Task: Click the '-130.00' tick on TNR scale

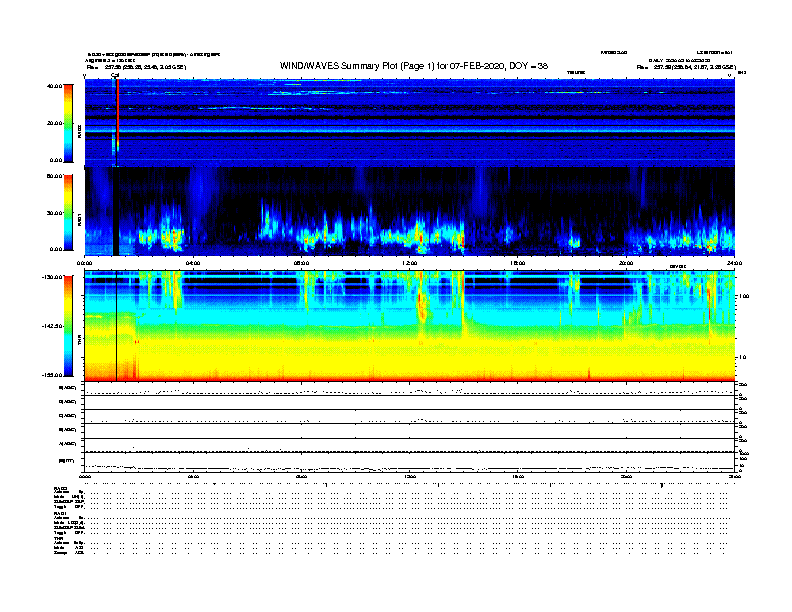Action: coord(53,277)
